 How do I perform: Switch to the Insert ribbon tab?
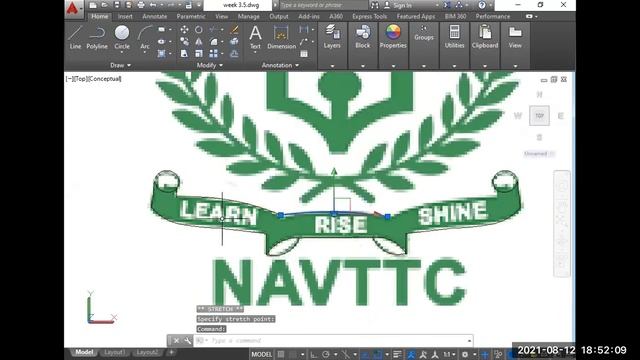(125, 16)
